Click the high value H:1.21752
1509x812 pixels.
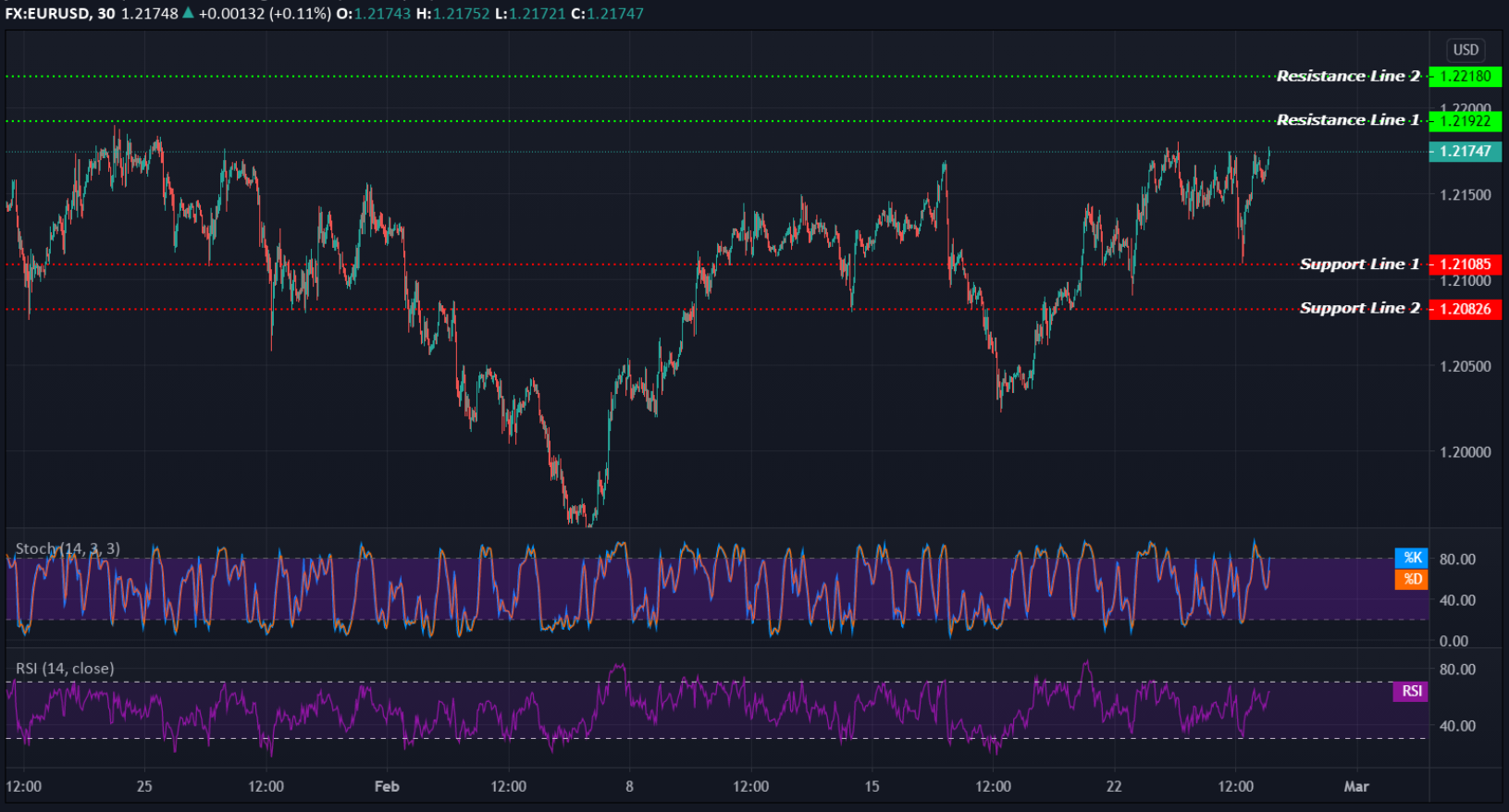point(452,14)
